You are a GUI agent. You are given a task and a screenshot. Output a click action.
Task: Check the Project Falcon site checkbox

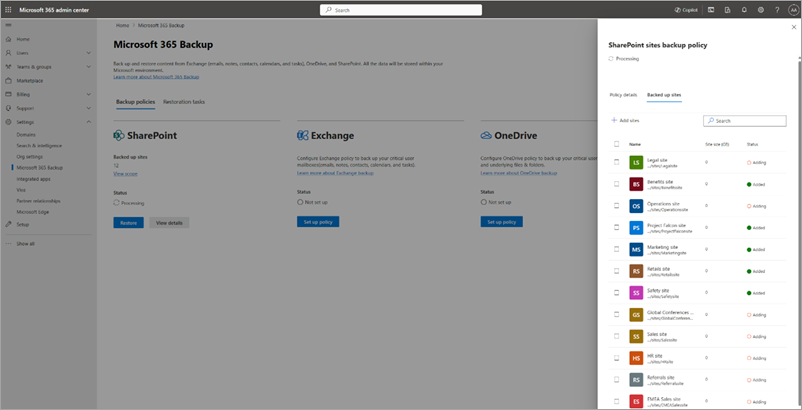click(616, 227)
